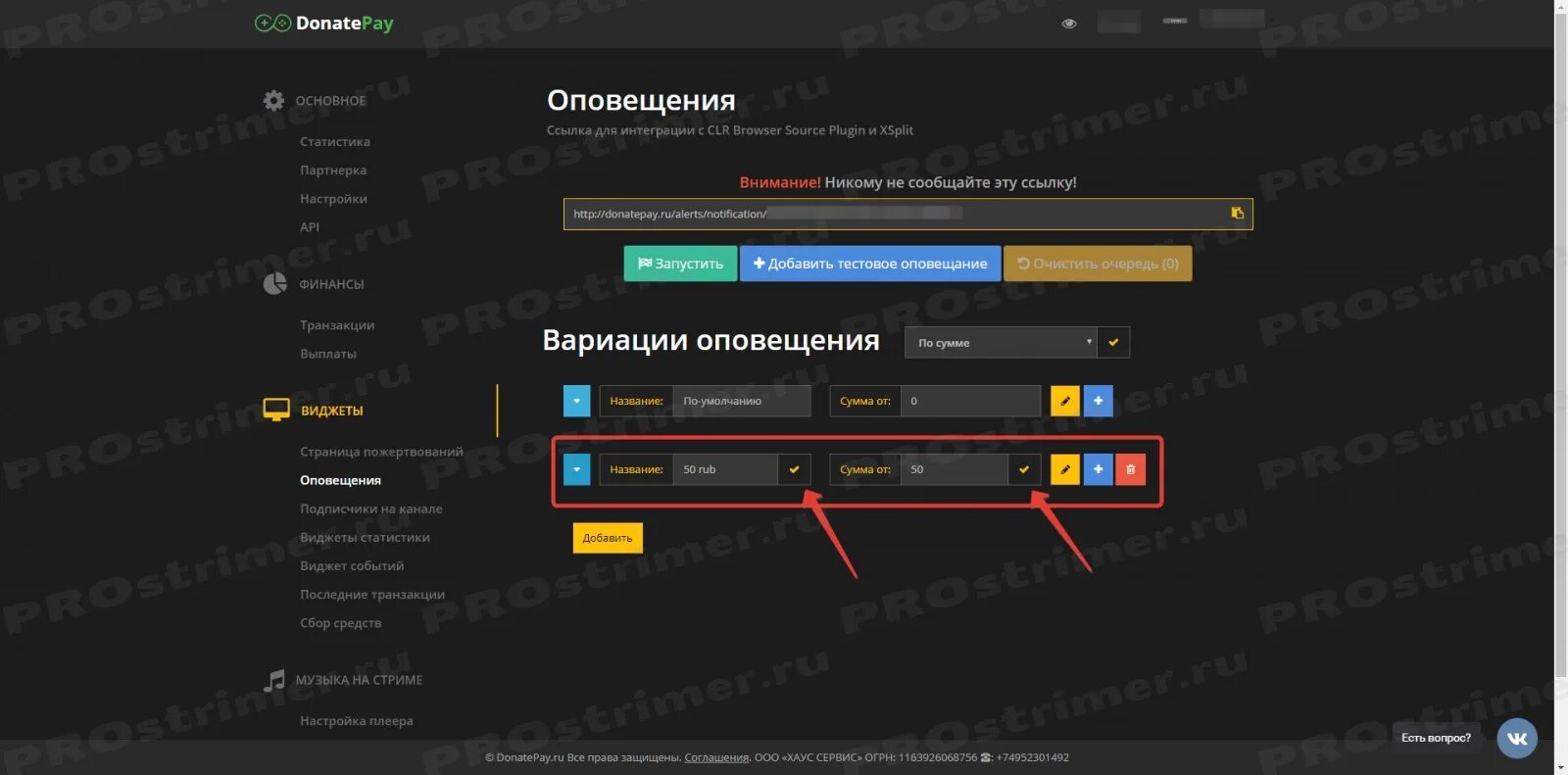Open Выплаты in the sidebar
The height and width of the screenshot is (775, 1568).
tap(328, 354)
